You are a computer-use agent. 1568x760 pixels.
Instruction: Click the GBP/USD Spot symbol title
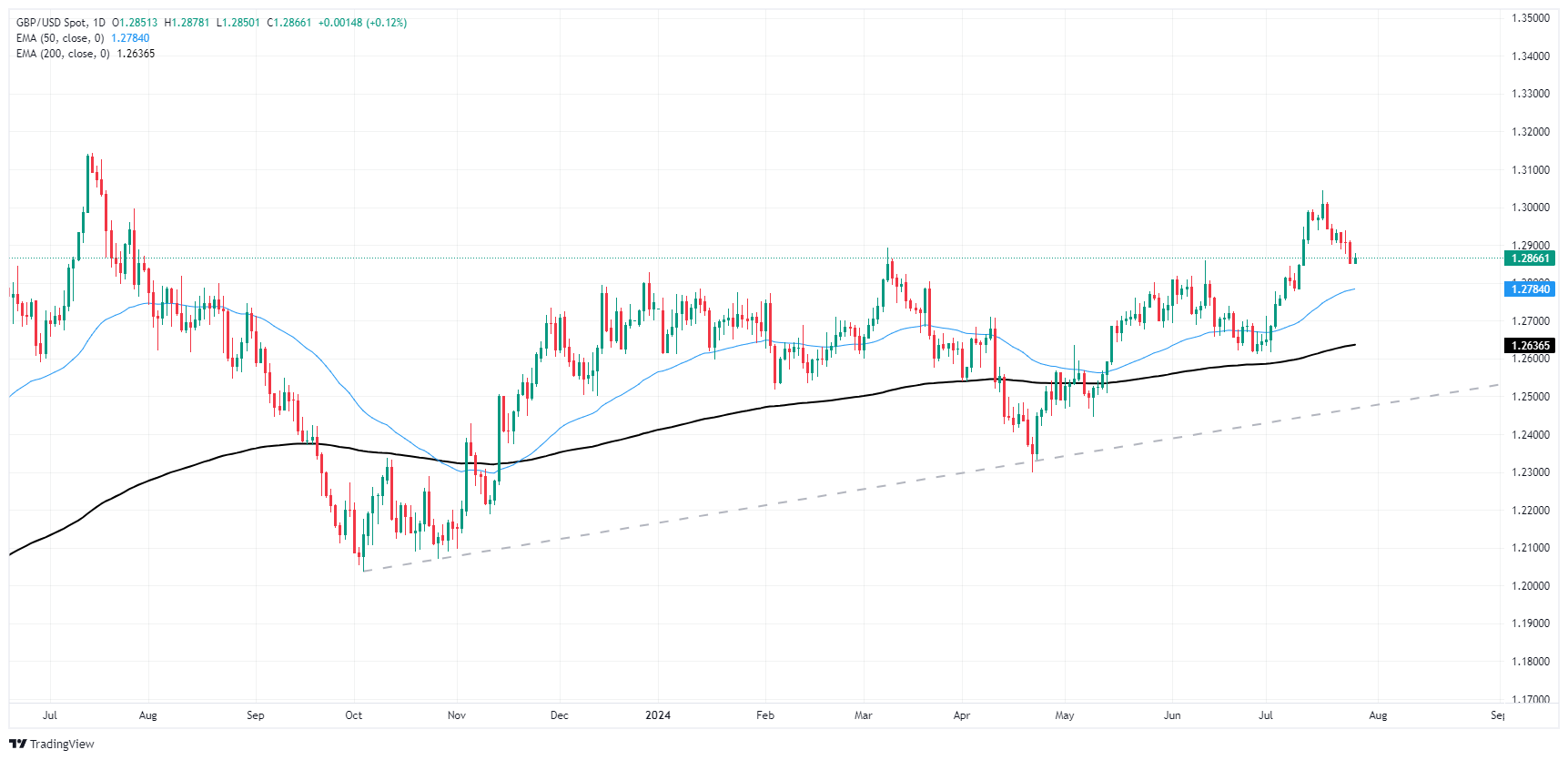click(52, 23)
